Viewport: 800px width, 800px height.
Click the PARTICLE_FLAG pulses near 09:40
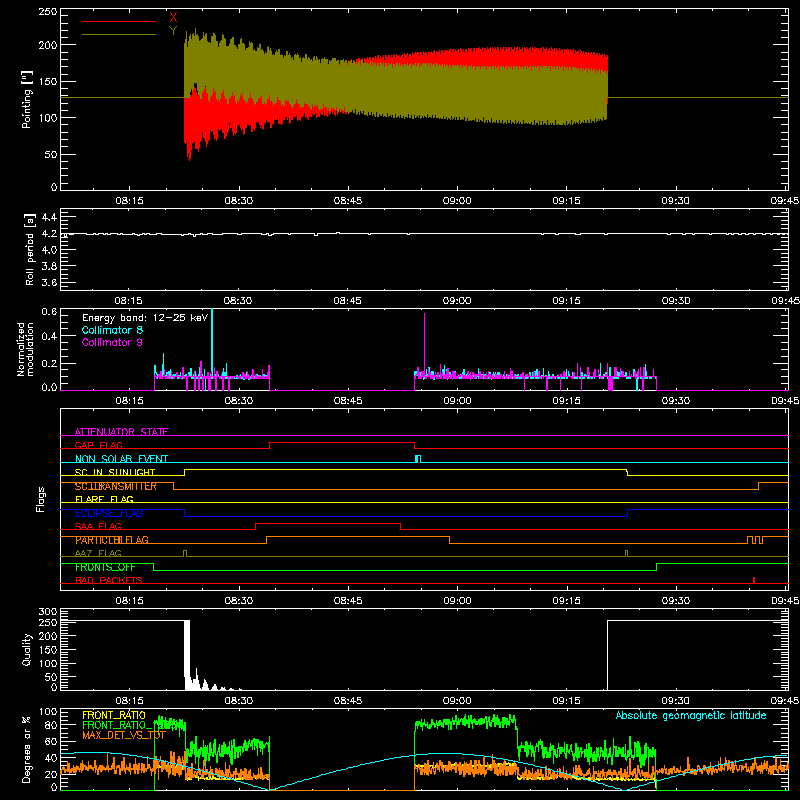[755, 540]
